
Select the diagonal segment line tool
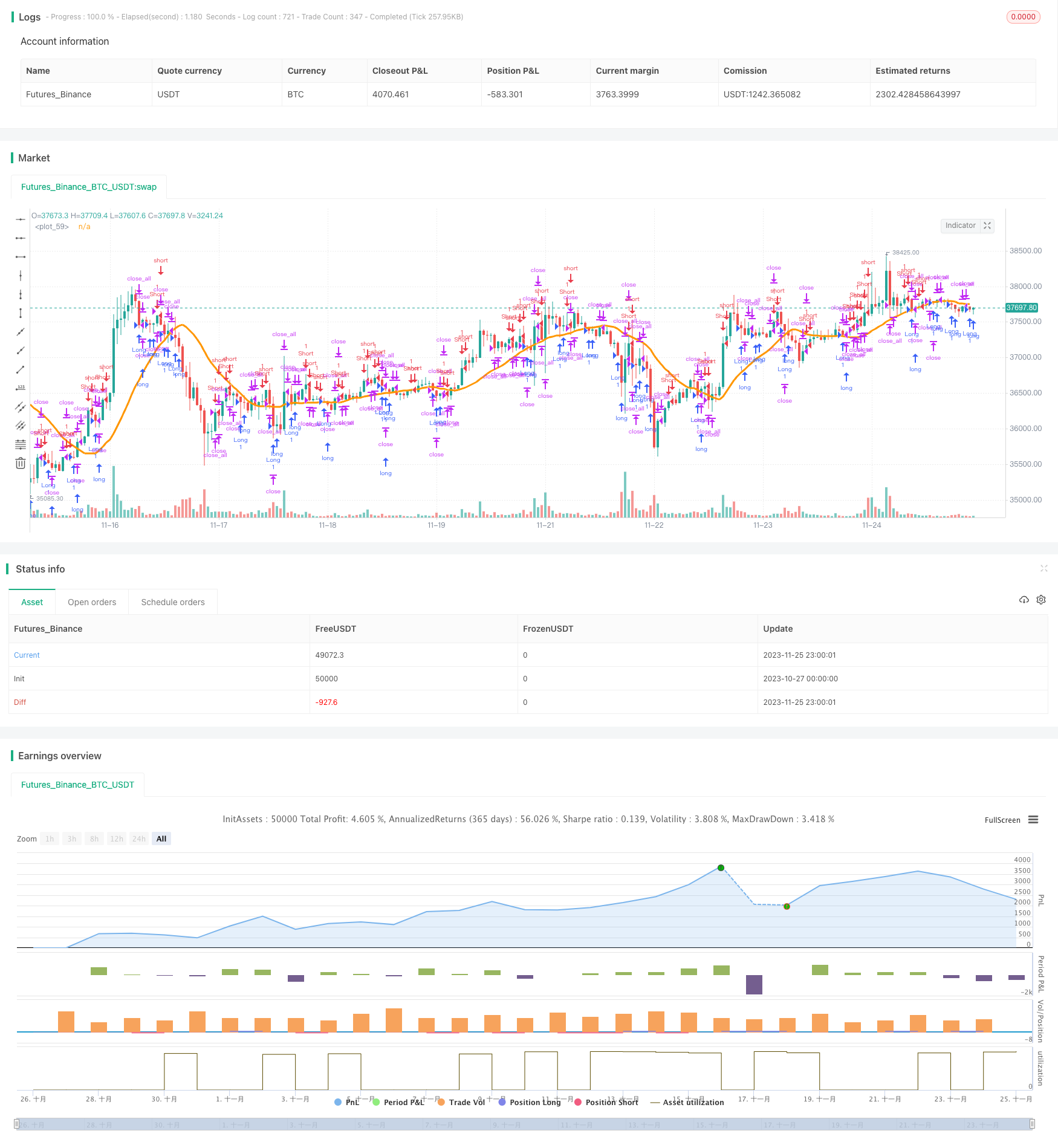coord(21,369)
